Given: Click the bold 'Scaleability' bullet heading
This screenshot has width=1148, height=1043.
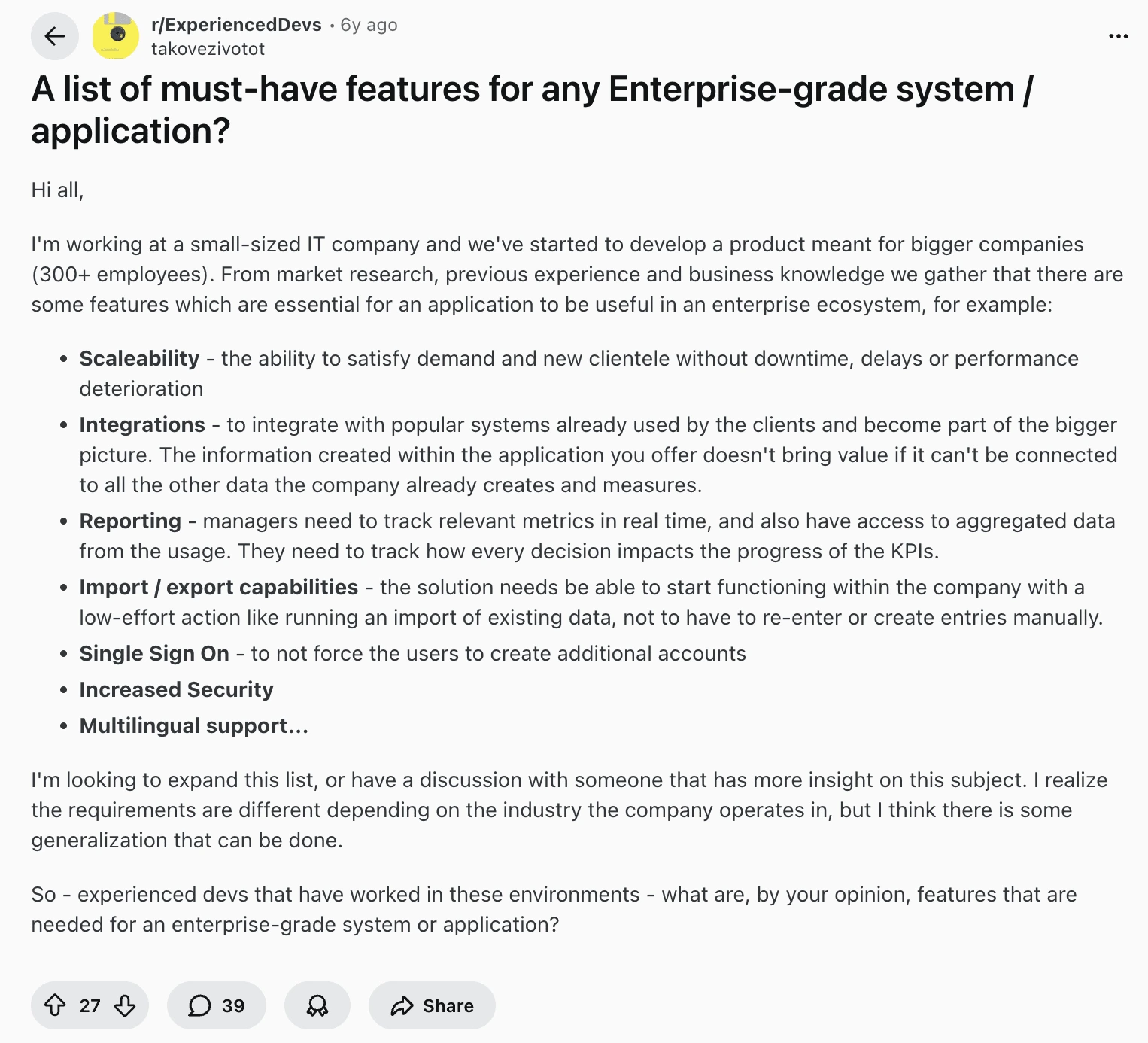Looking at the screenshot, I should (139, 358).
